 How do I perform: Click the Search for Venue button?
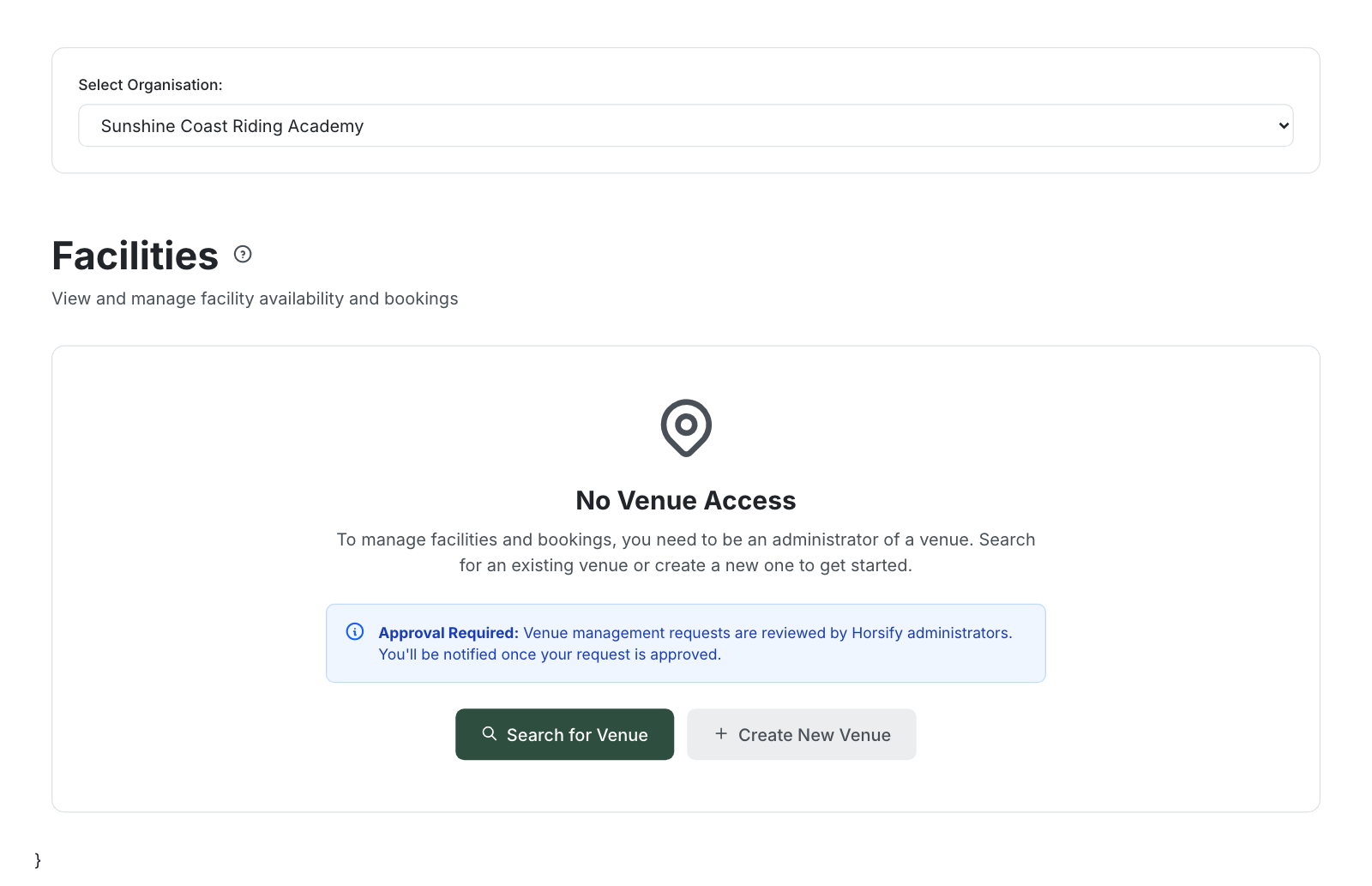564,734
